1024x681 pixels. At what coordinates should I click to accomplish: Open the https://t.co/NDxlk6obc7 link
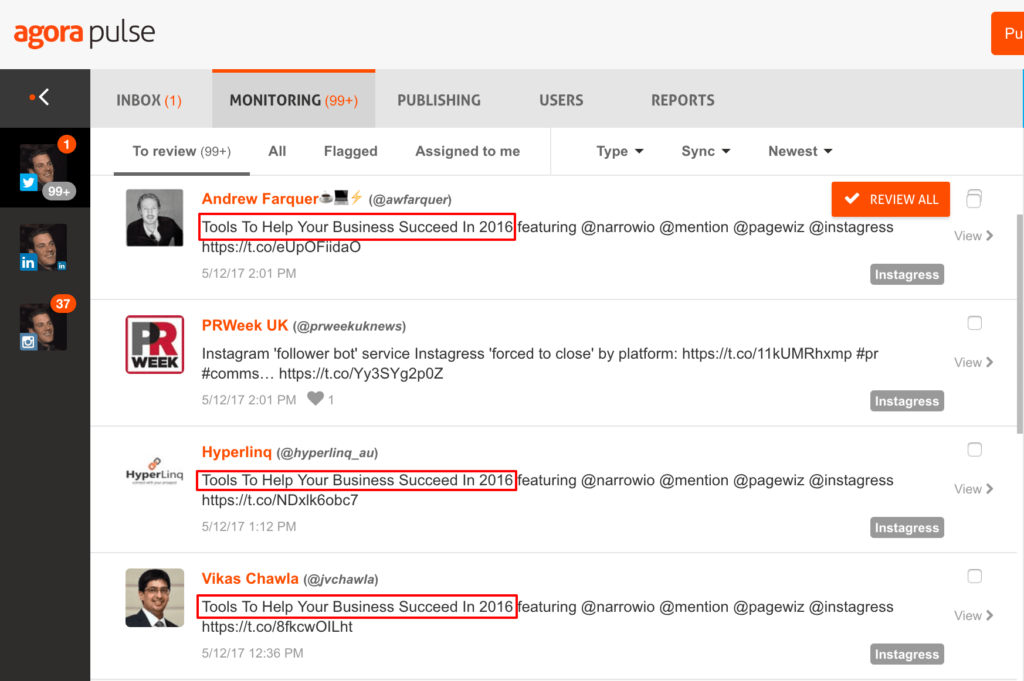(x=280, y=500)
